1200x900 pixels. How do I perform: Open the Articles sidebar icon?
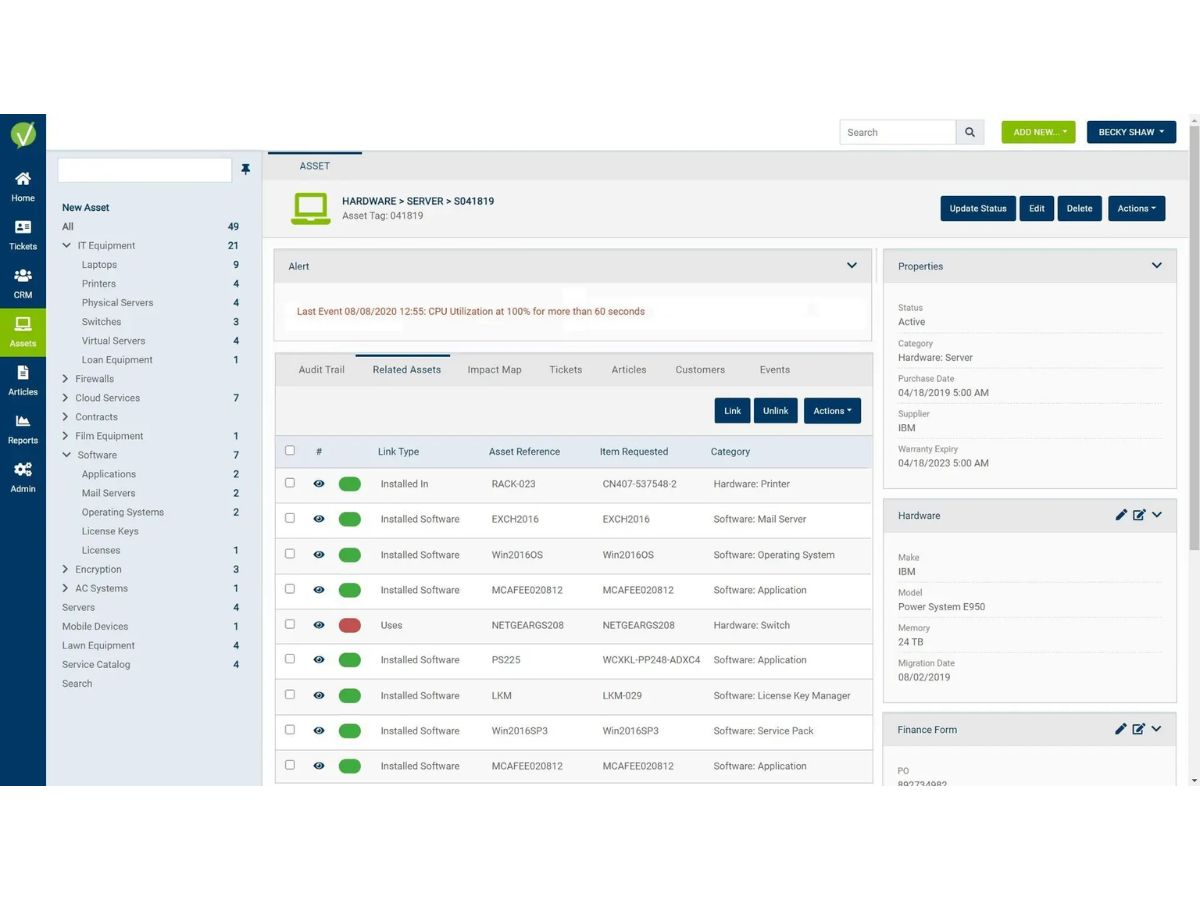(23, 380)
